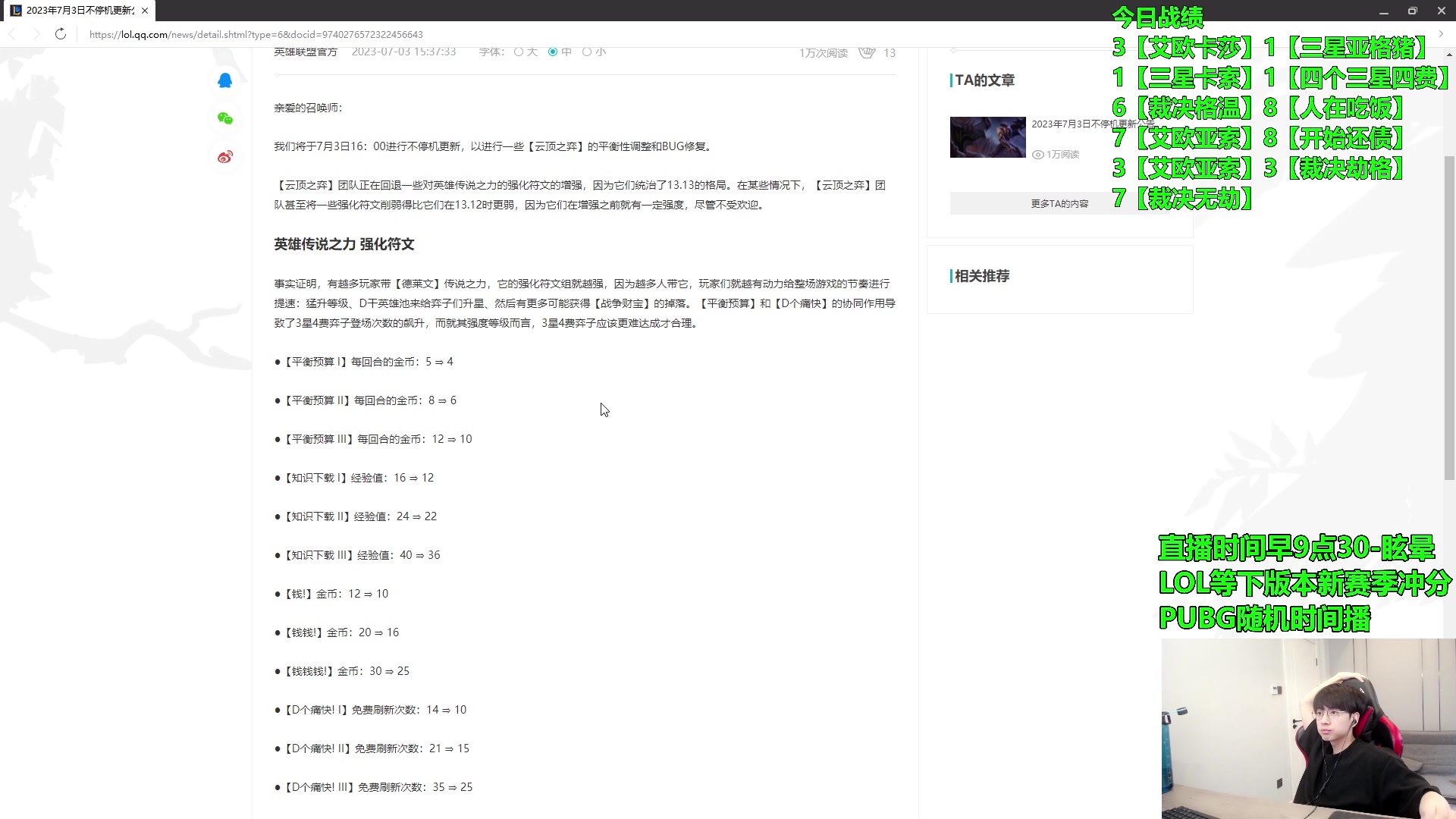
Task: Minimize the browser window
Action: (x=1383, y=11)
